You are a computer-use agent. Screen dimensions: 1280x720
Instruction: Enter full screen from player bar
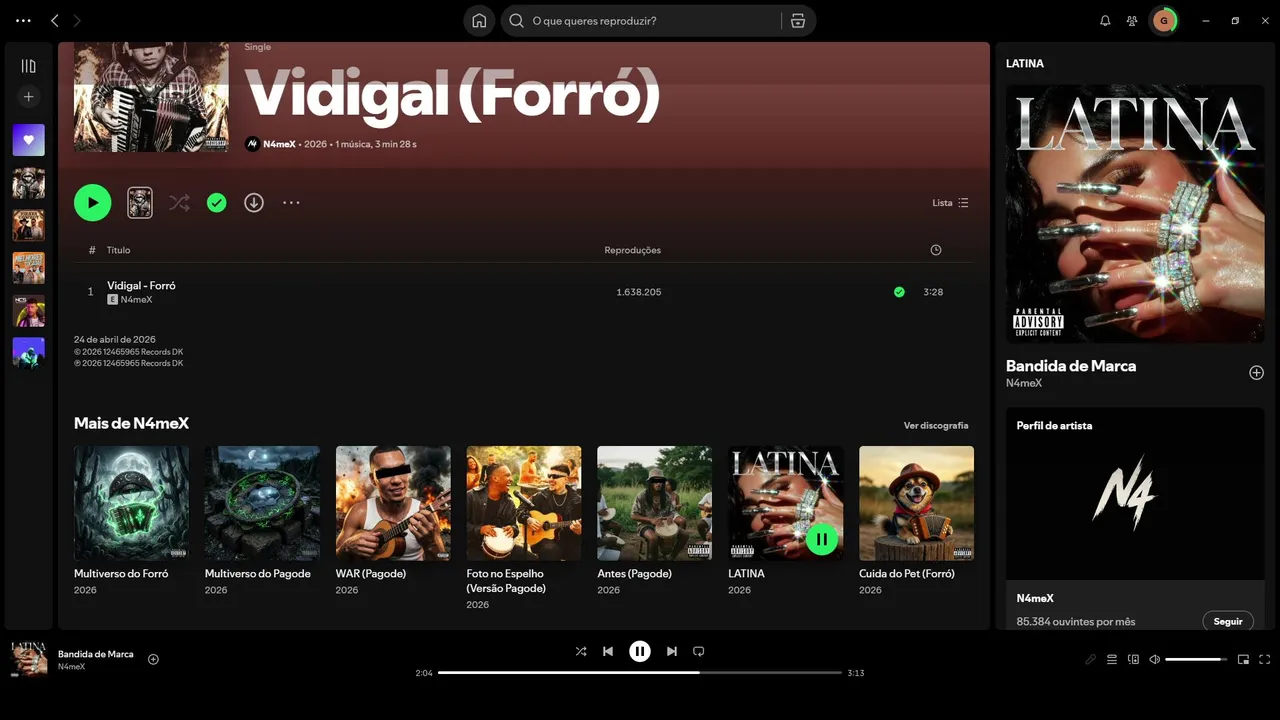(x=1264, y=660)
